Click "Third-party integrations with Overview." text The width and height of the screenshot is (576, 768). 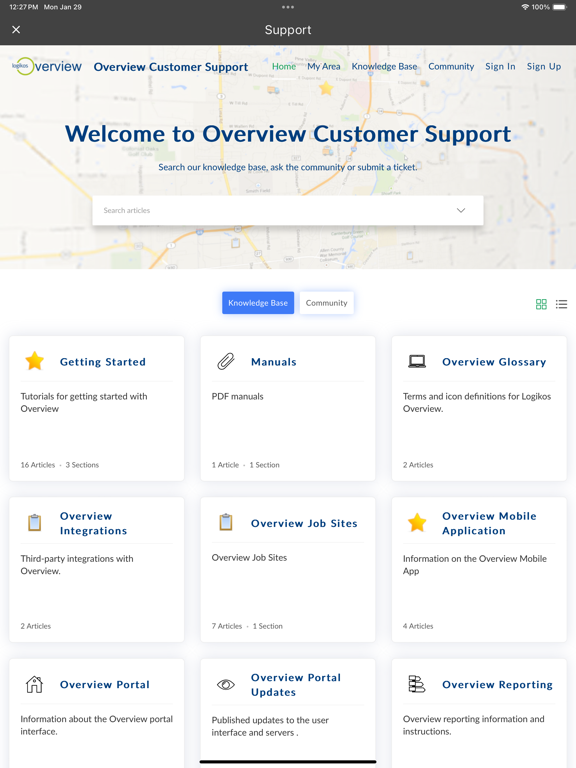pyautogui.click(x=77, y=565)
